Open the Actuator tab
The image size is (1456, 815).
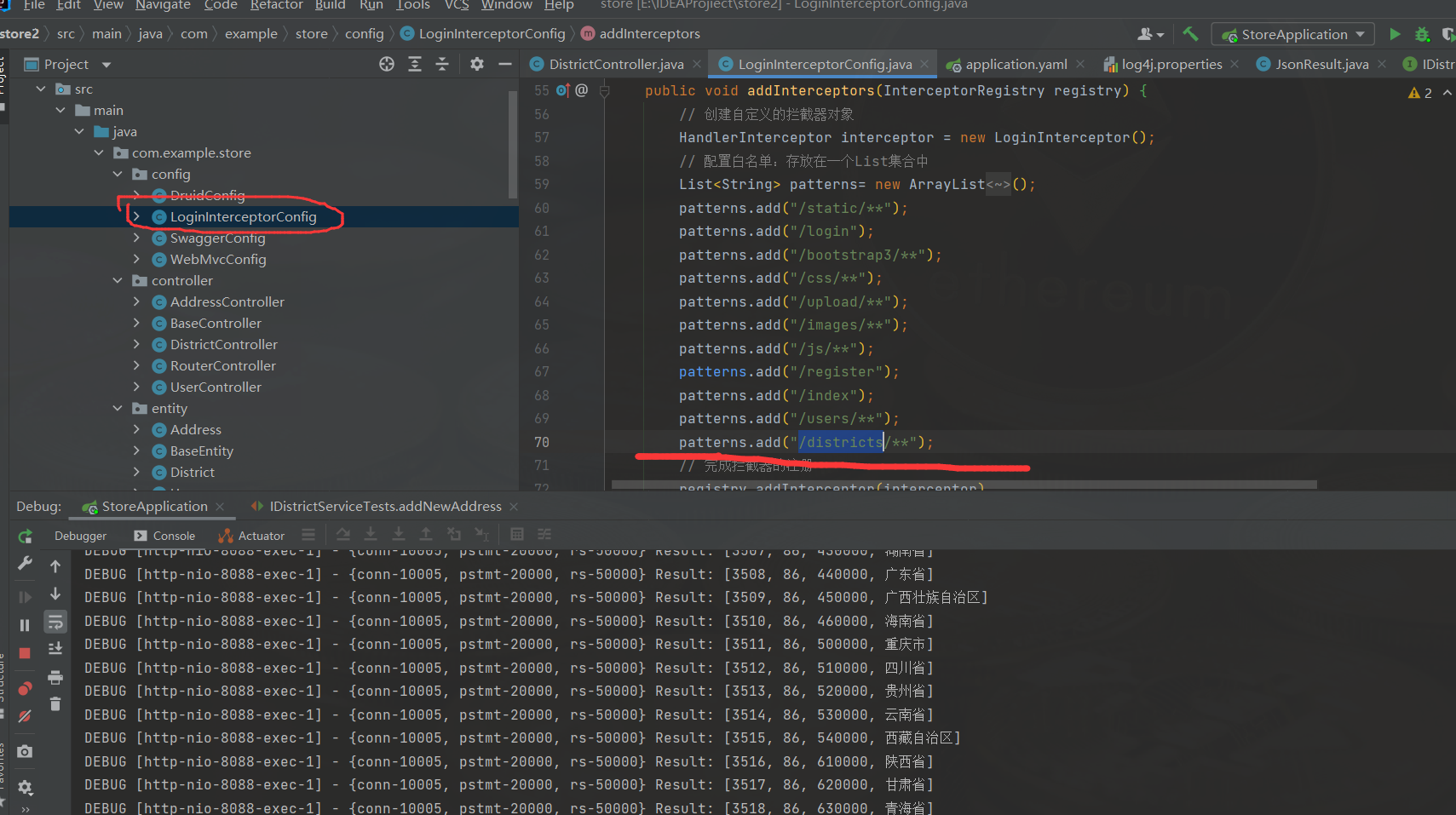coord(251,536)
